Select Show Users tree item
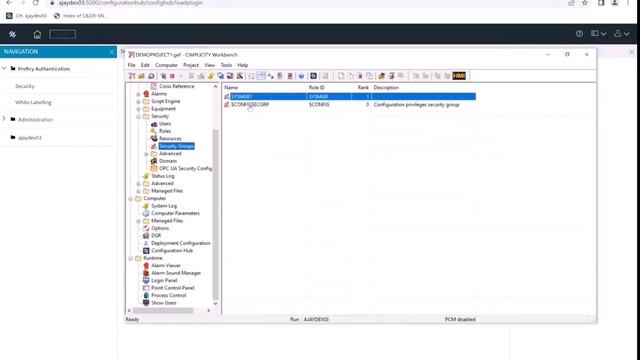640x360 pixels. 164,303
